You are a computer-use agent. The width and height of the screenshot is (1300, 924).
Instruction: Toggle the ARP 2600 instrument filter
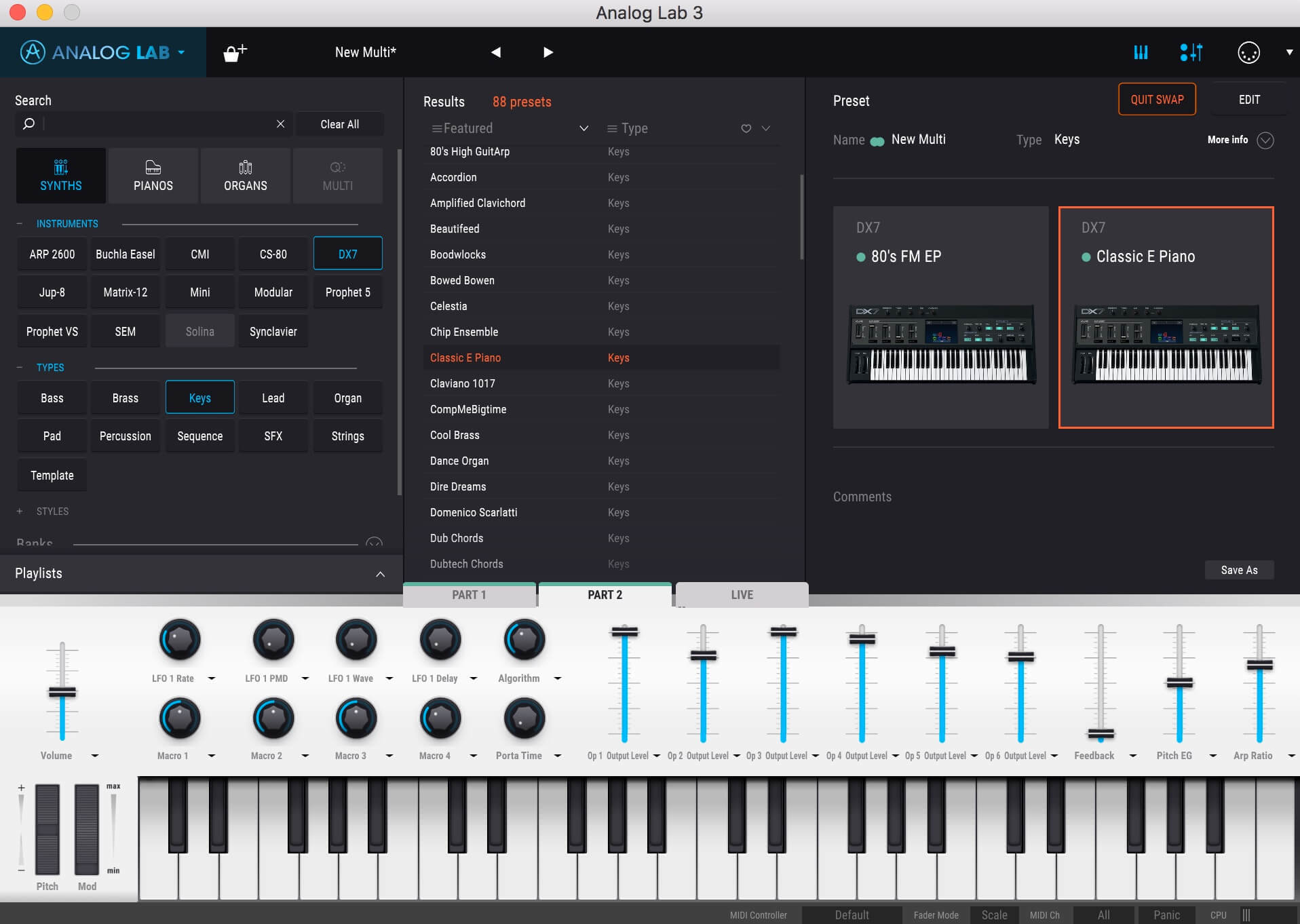(x=52, y=254)
